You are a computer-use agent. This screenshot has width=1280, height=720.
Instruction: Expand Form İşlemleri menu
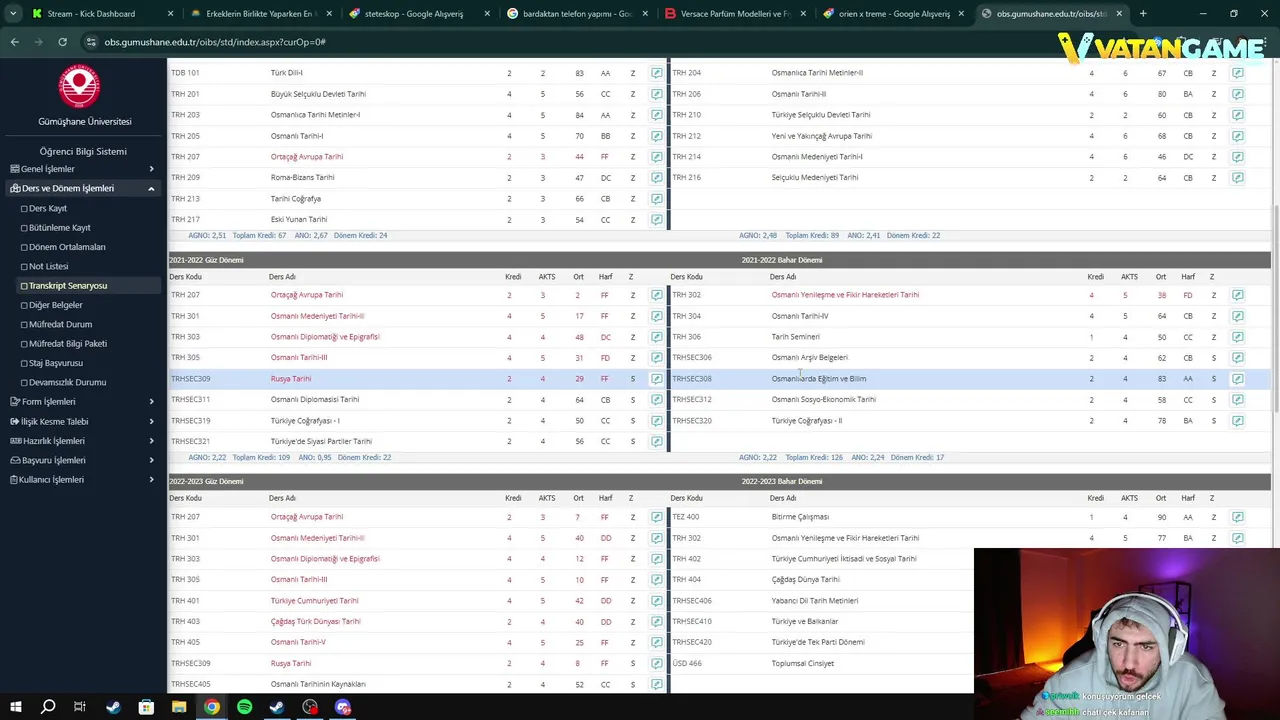point(82,402)
